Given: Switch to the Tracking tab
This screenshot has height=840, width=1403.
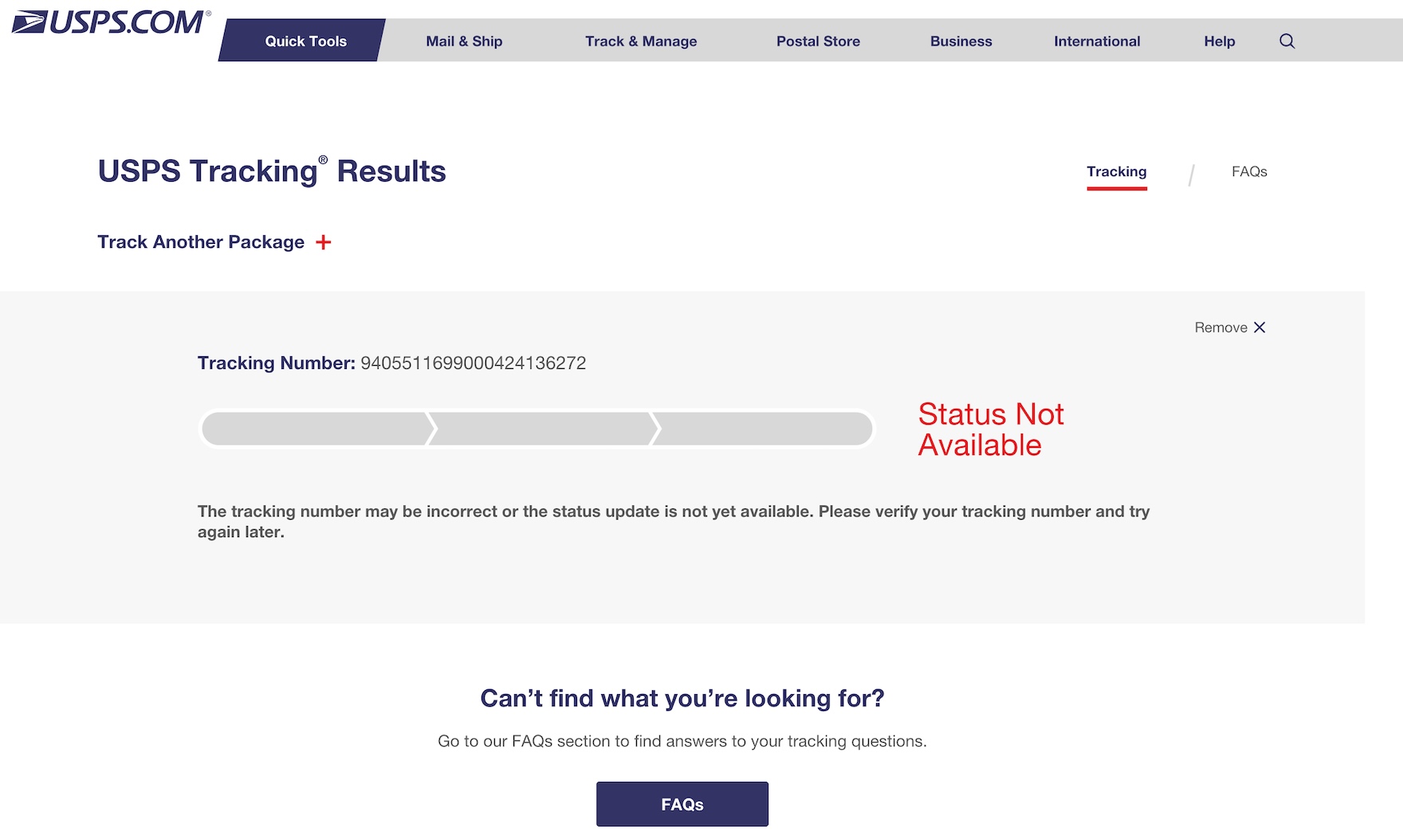Looking at the screenshot, I should [1116, 172].
